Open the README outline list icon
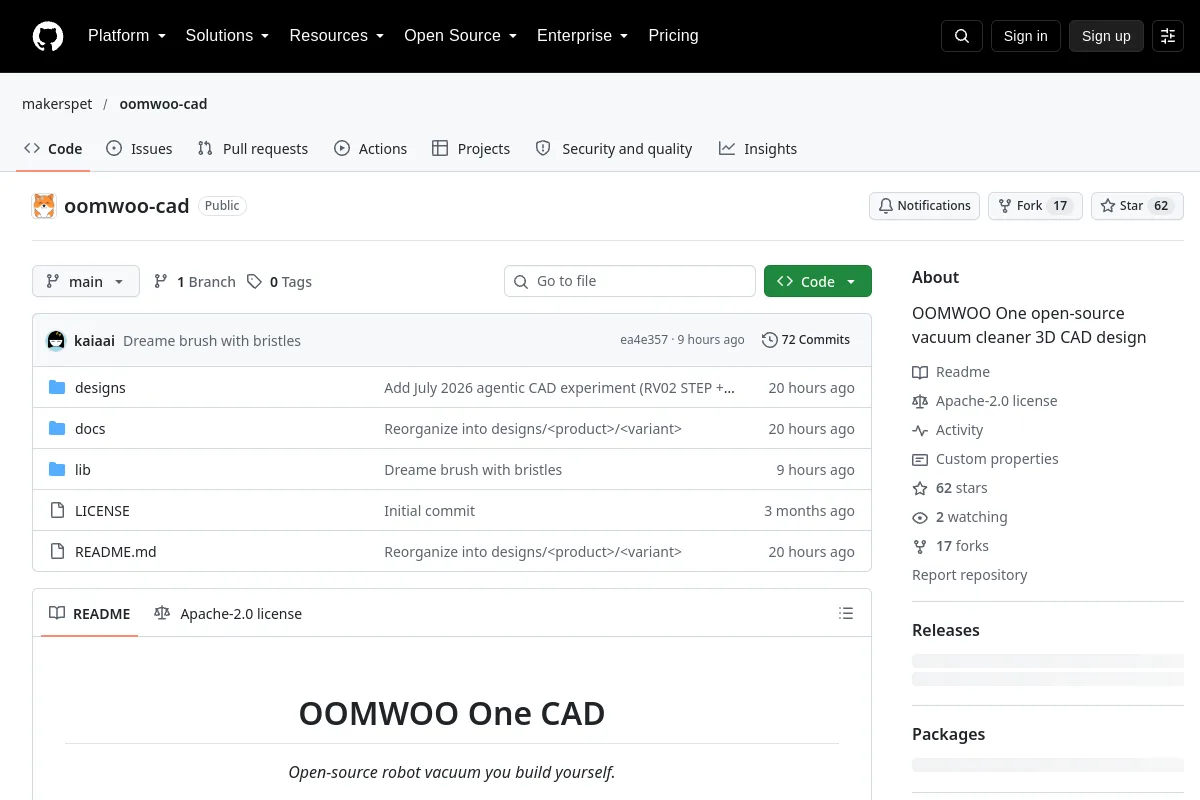The height and width of the screenshot is (800, 1200). click(846, 613)
